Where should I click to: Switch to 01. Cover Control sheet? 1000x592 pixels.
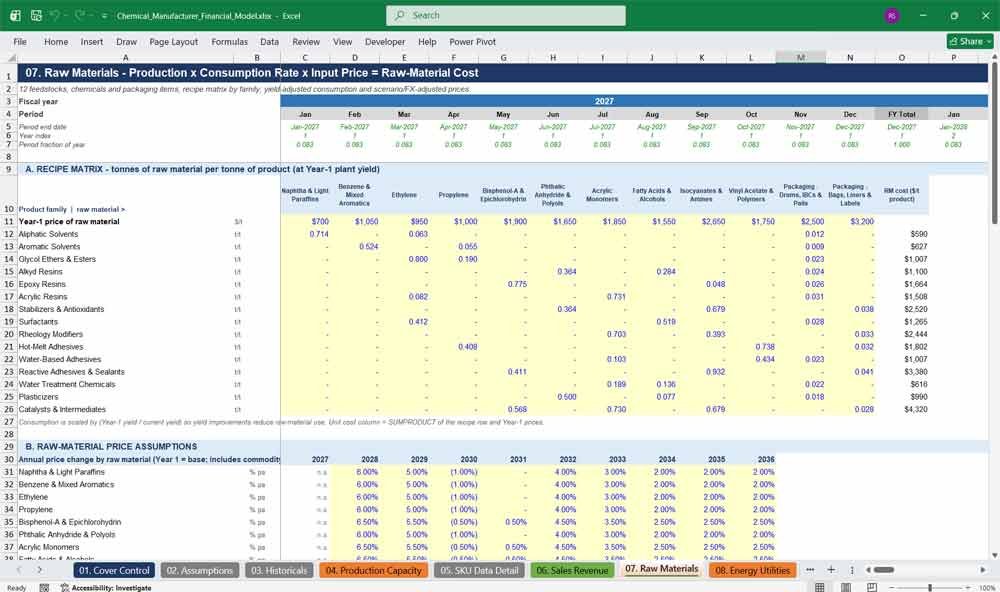114,570
